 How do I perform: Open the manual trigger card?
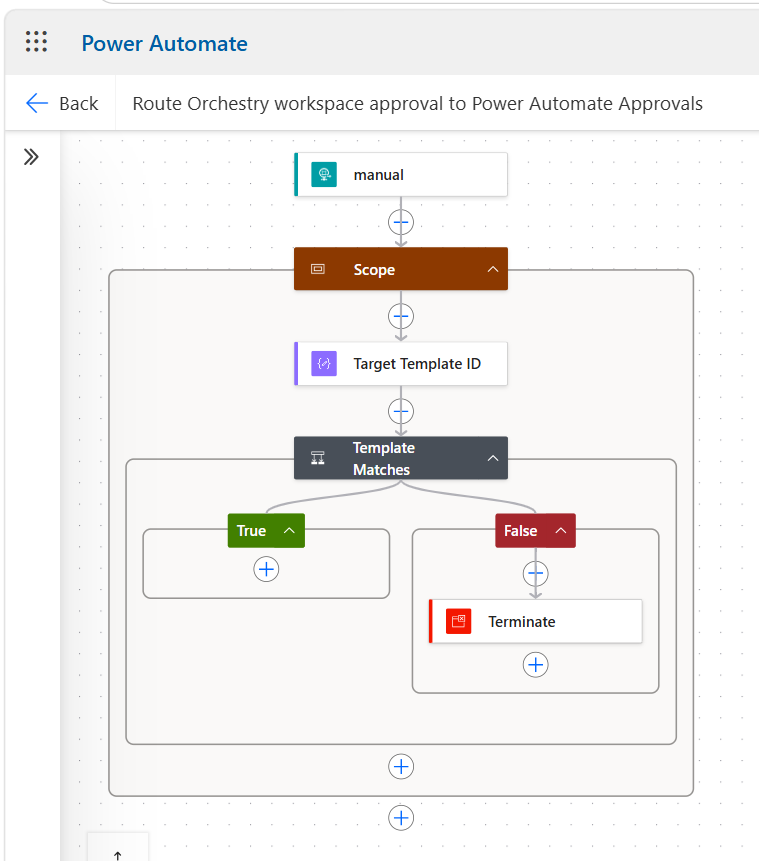pyautogui.click(x=401, y=175)
